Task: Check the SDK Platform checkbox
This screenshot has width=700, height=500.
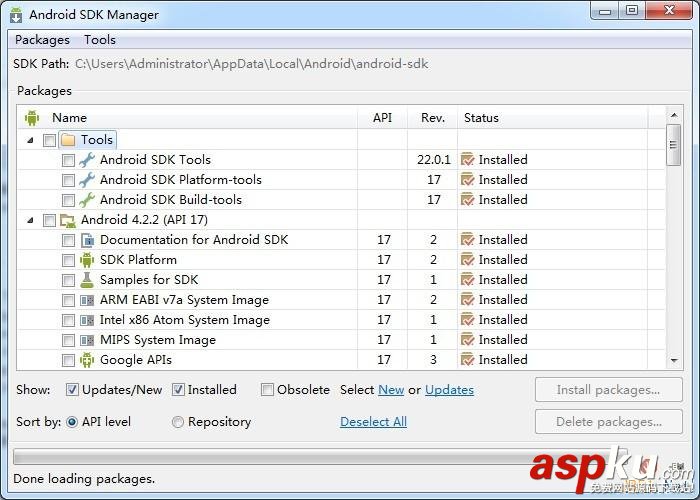Action: click(x=68, y=260)
